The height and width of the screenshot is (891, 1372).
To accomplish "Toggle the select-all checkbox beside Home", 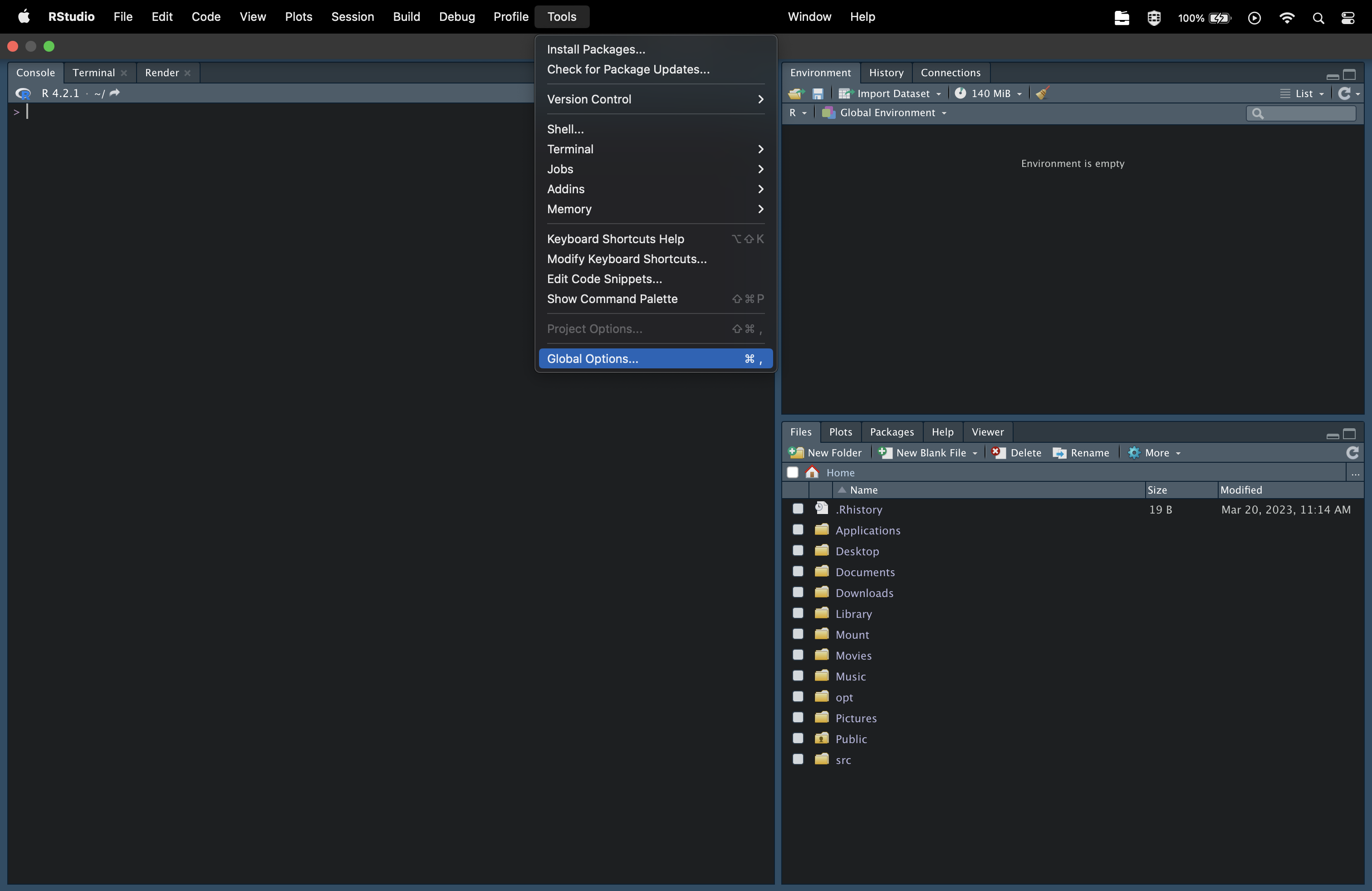I will (793, 473).
